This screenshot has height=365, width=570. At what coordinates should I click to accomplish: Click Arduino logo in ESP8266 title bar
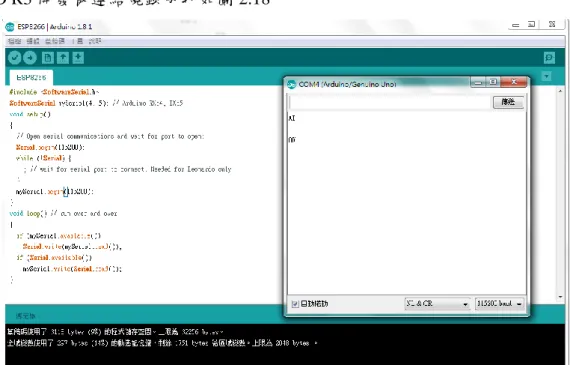click(x=10, y=27)
